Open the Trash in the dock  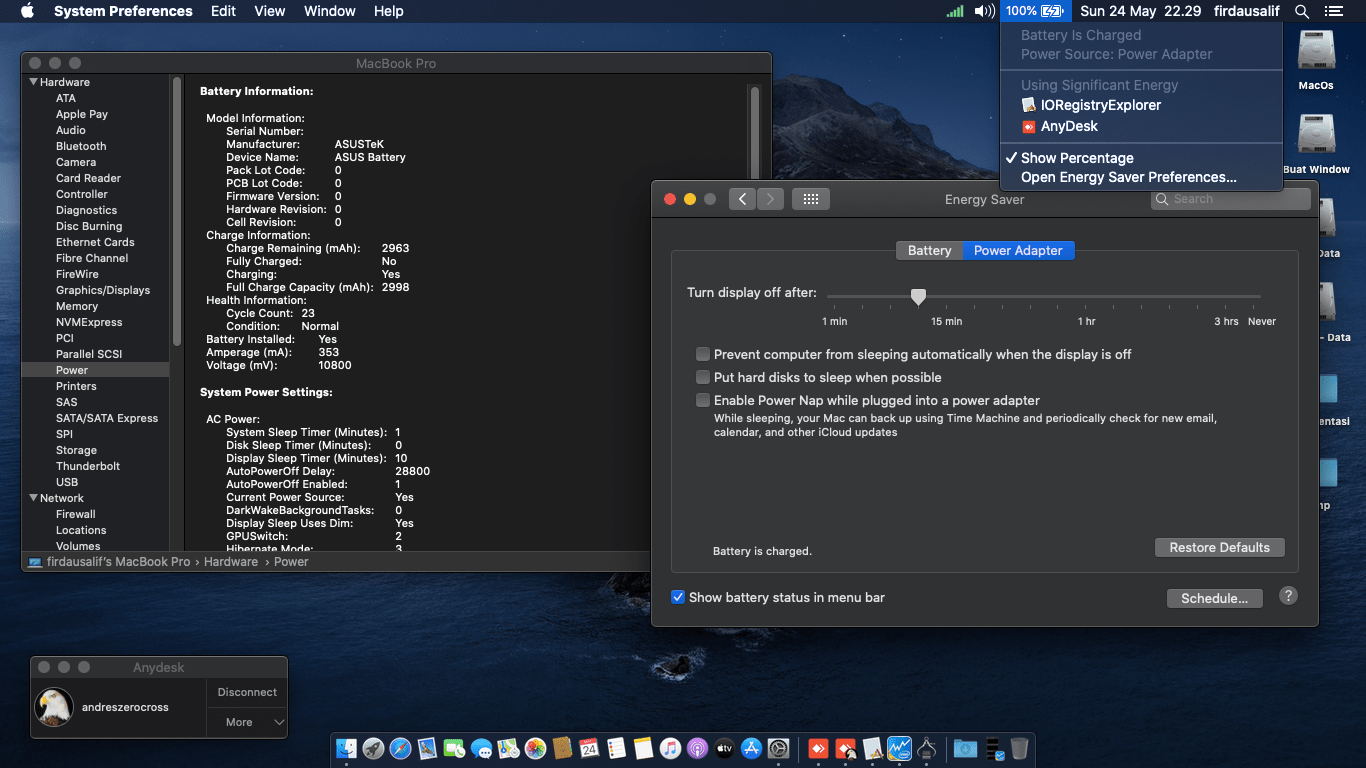(1018, 748)
